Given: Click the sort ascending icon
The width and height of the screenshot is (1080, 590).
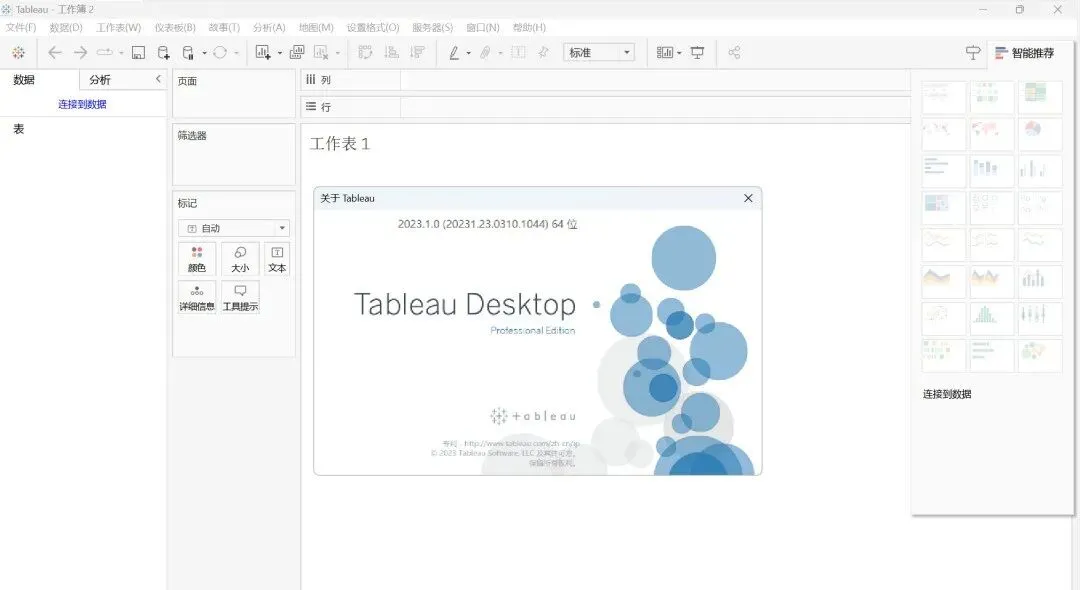Looking at the screenshot, I should click(391, 53).
